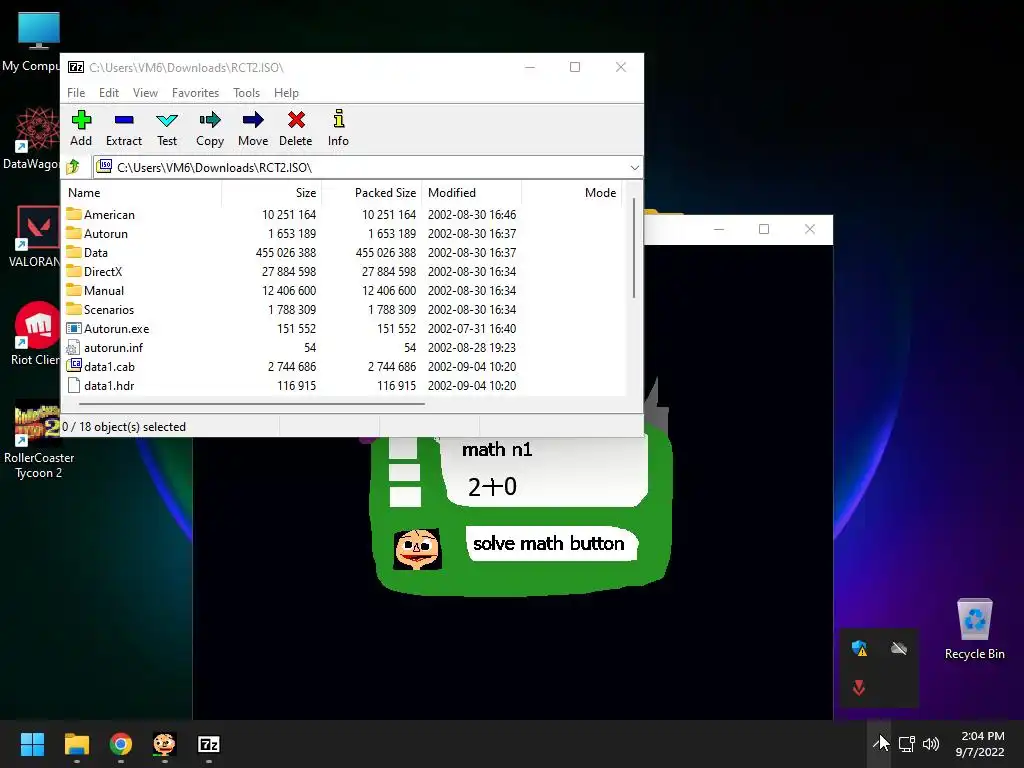This screenshot has height=768, width=1024.
Task: Sort by the Modified column header
Action: coord(472,193)
